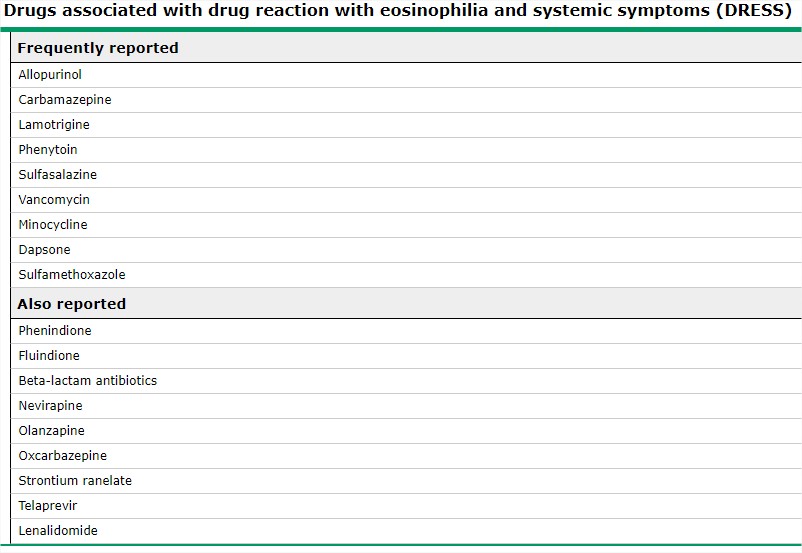Select the Minocycline row
This screenshot has width=802, height=553.
pos(53,225)
